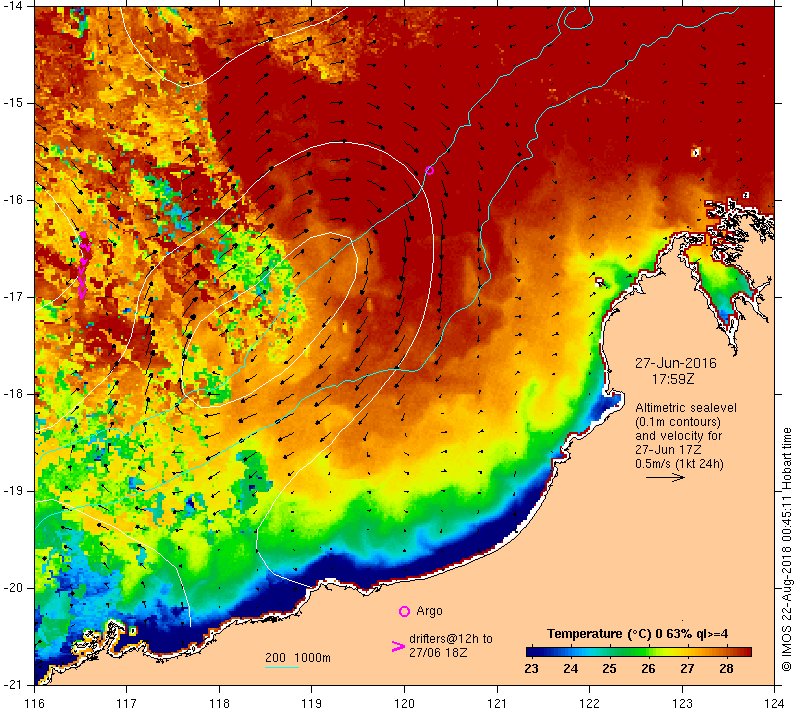Click the magenta drifter track near 116.5
The image size is (800, 710).
pyautogui.click(x=83, y=264)
